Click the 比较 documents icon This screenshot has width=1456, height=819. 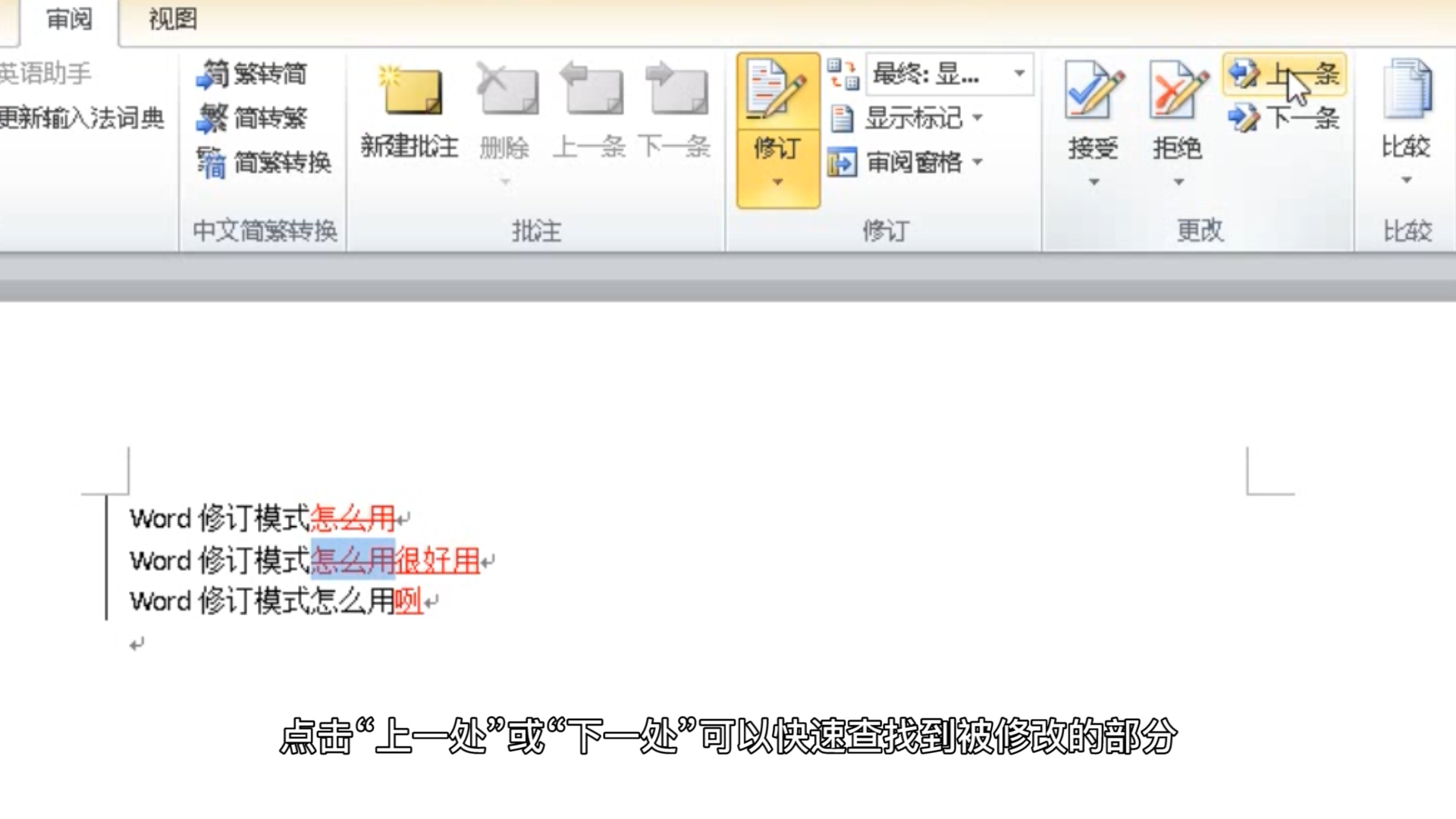pos(1407,89)
